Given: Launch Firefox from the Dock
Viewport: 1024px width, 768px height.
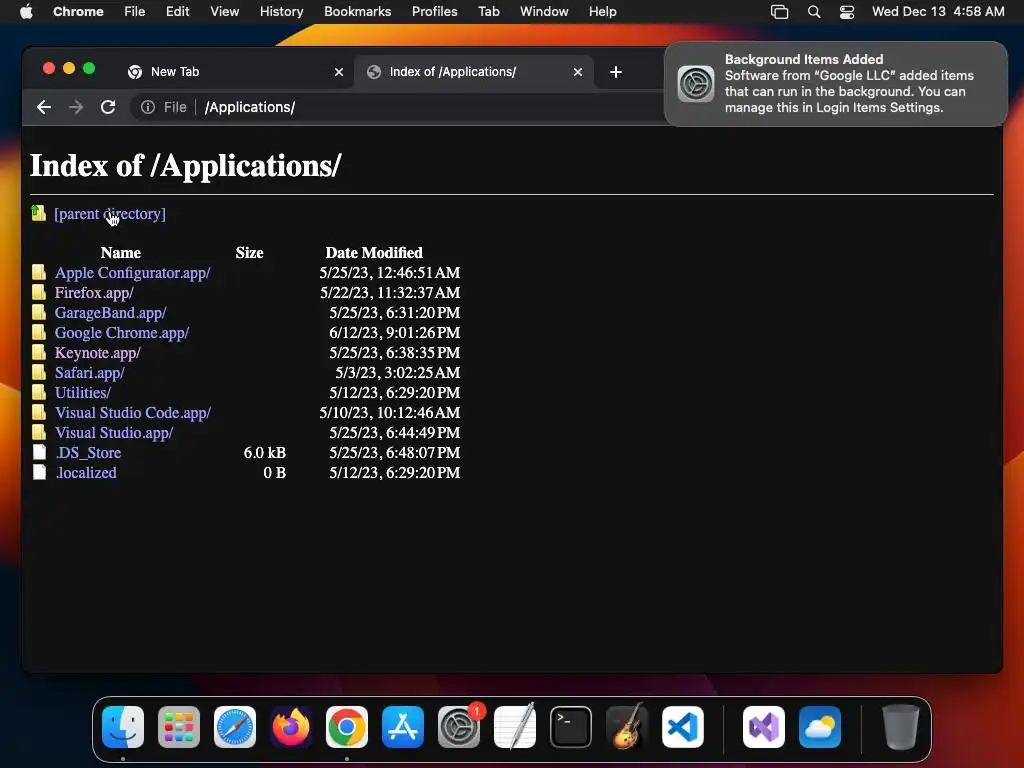Looking at the screenshot, I should click(x=291, y=727).
